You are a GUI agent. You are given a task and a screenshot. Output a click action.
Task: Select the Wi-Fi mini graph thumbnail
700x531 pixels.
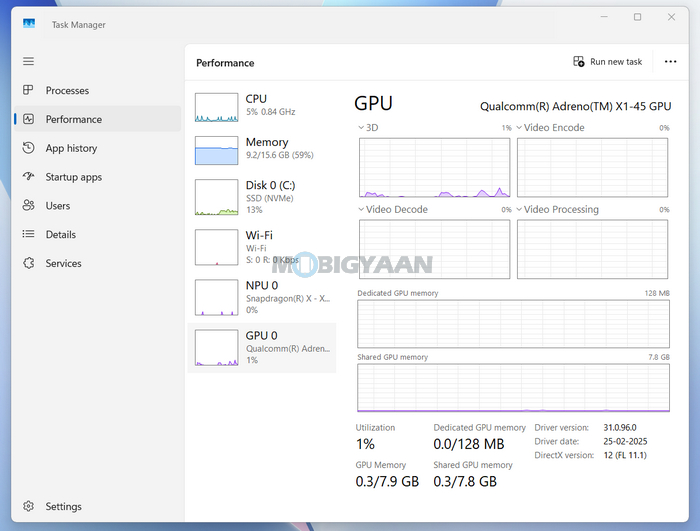217,247
